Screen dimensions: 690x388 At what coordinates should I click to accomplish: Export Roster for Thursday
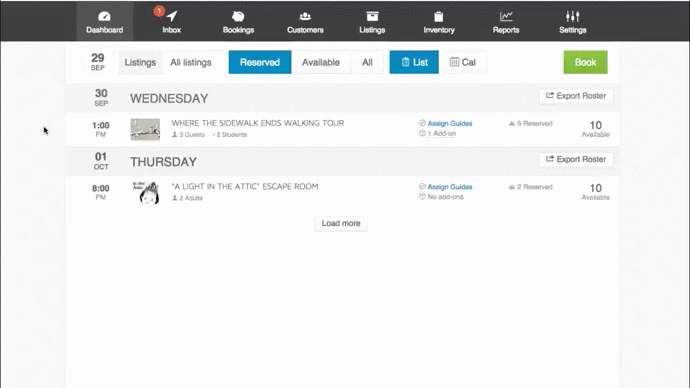pyautogui.click(x=576, y=159)
